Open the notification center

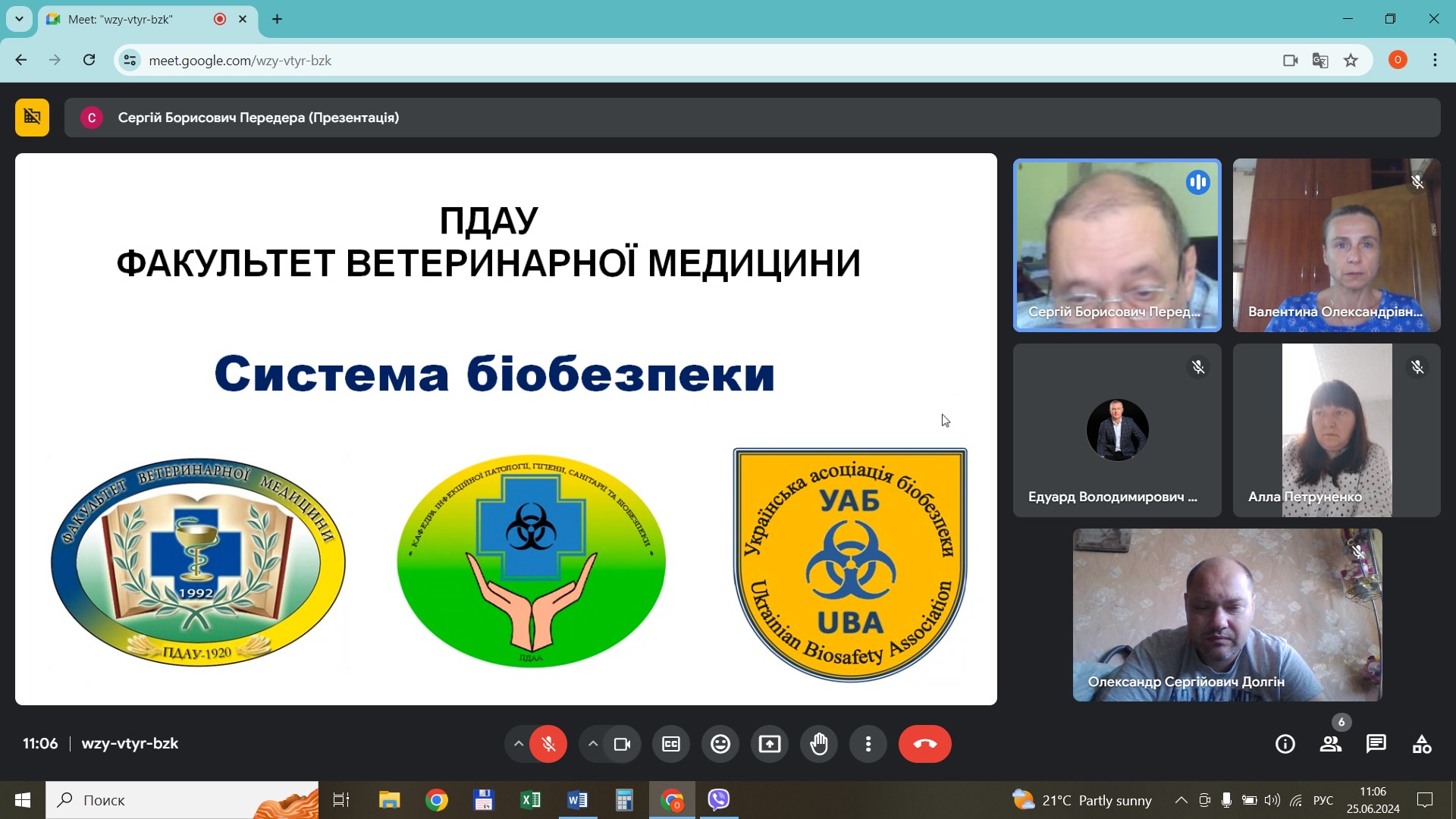click(x=1425, y=800)
